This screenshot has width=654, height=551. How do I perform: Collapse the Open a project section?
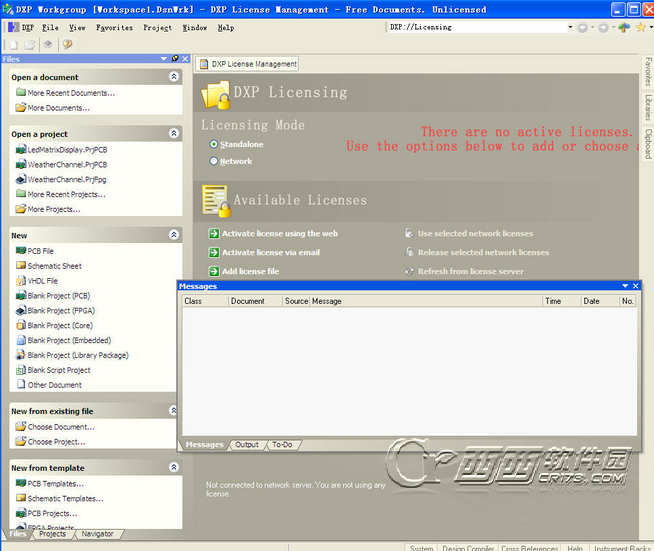click(x=174, y=133)
